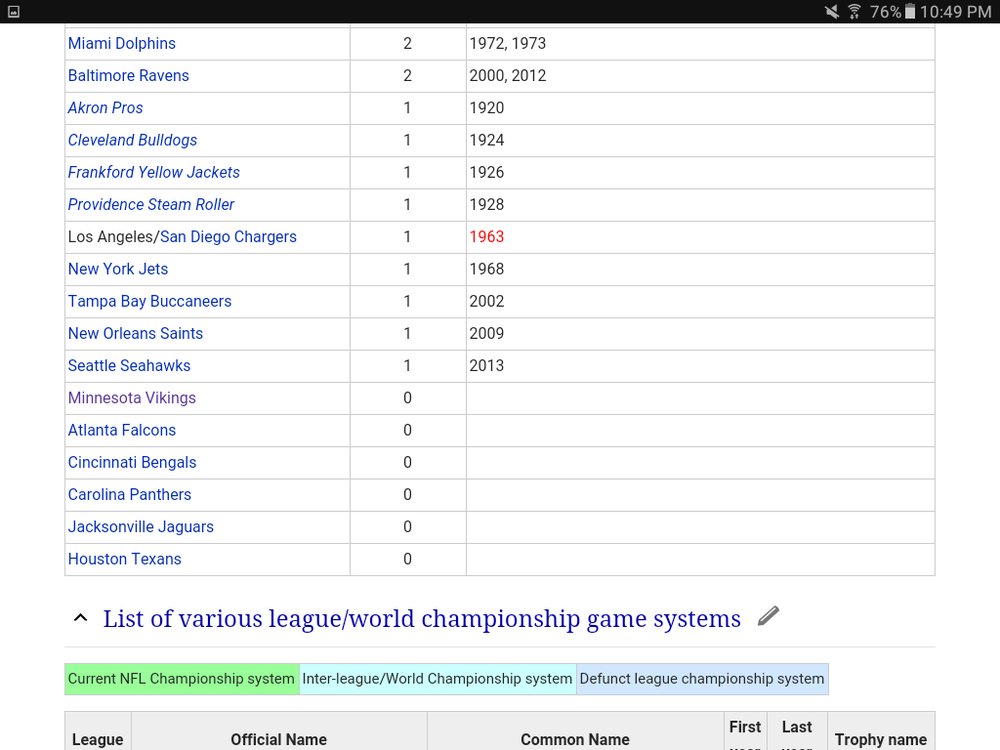Collapse the championship game systems section
Viewport: 1000px width, 750px height.
point(80,619)
